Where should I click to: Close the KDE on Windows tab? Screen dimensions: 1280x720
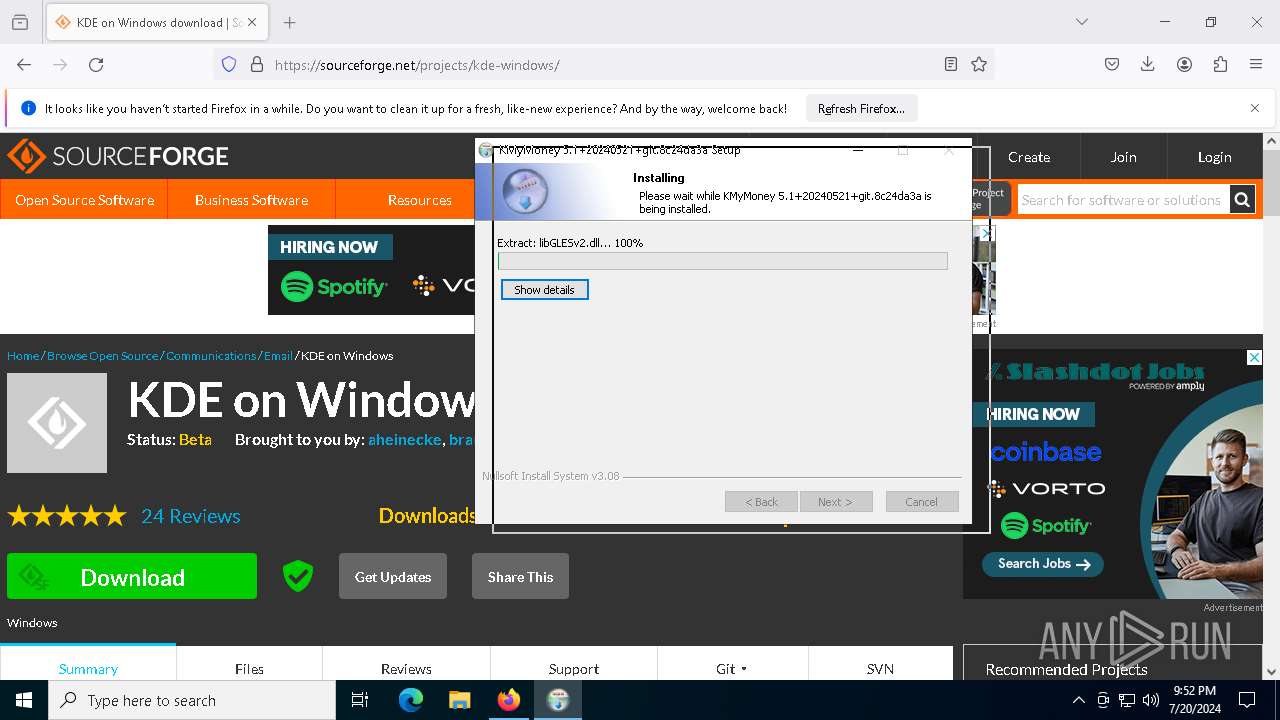[x=252, y=22]
